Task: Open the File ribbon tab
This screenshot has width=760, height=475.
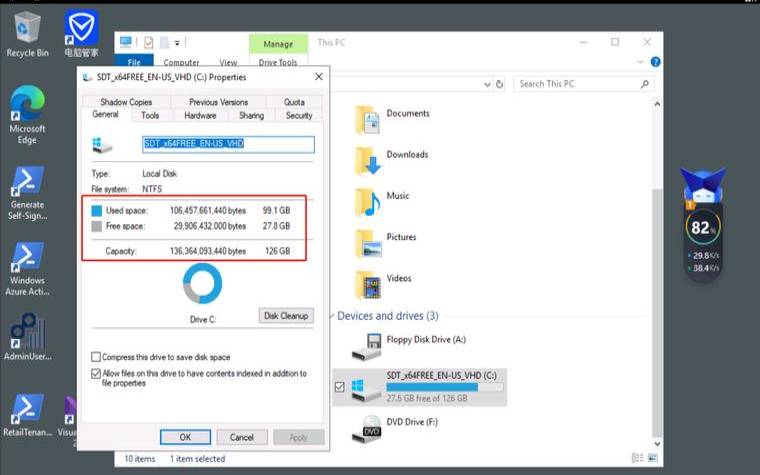Action: 134,62
